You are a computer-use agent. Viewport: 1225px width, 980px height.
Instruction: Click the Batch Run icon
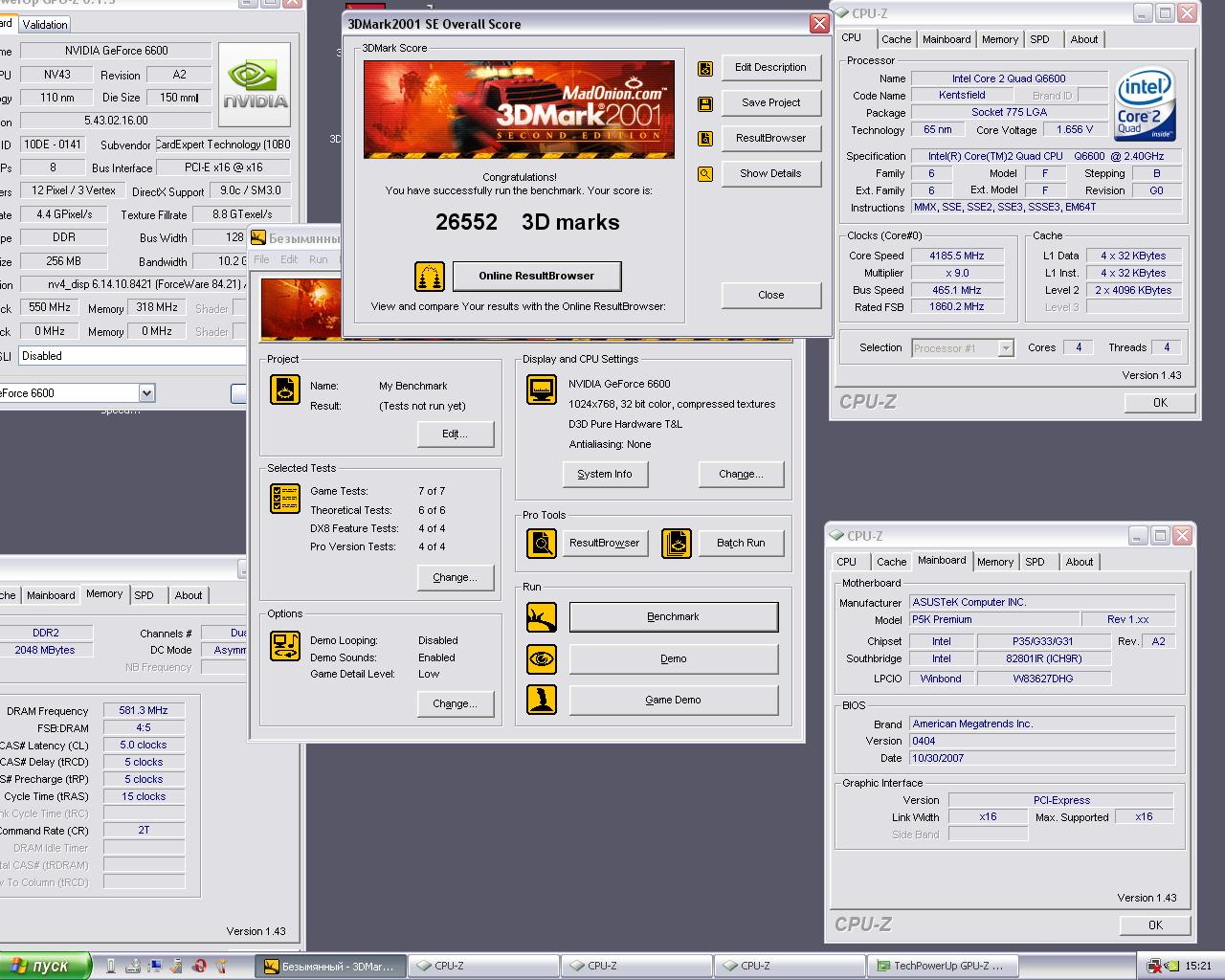click(677, 544)
